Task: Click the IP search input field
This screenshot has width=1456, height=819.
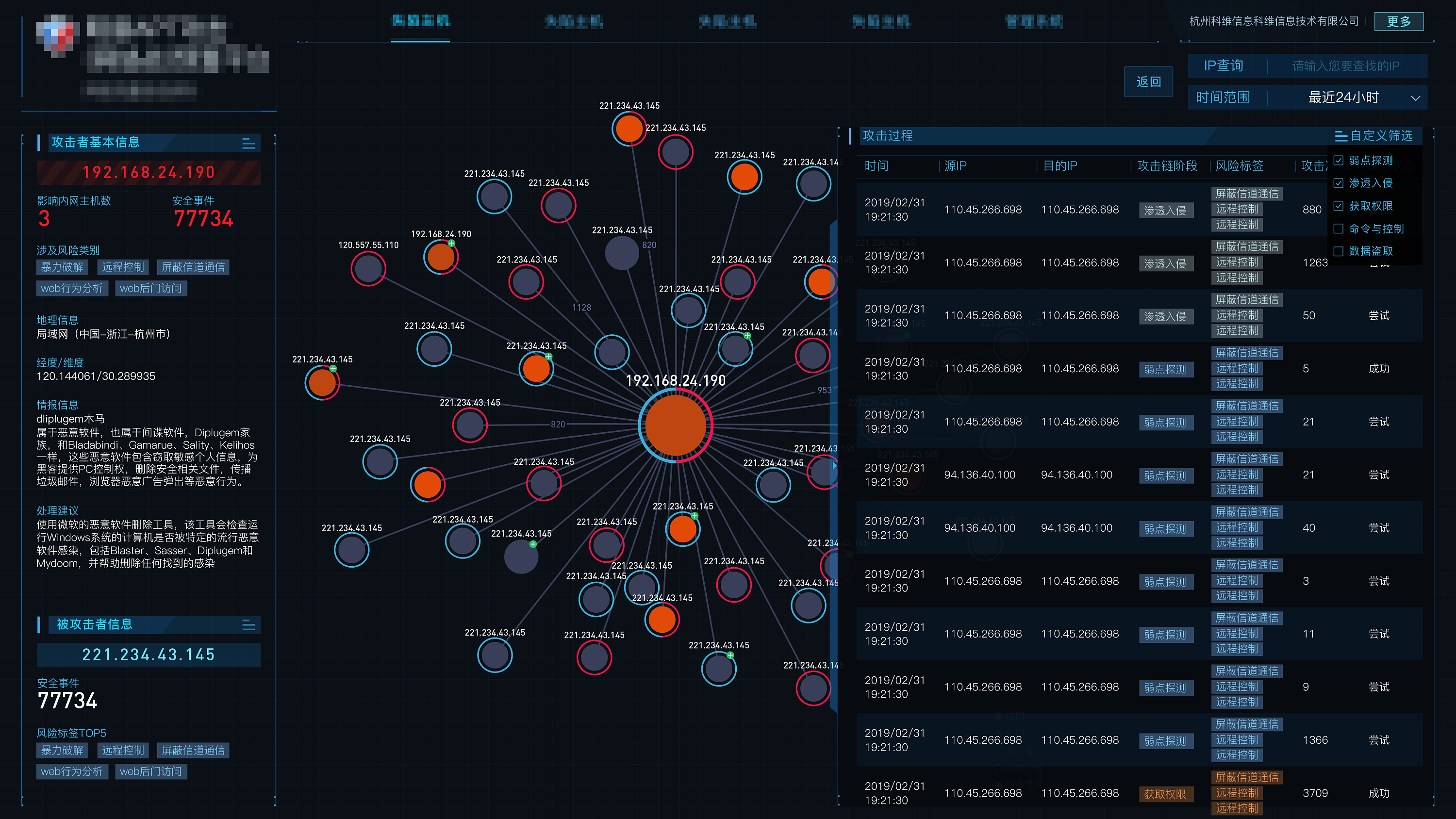Action: pyautogui.click(x=1345, y=66)
